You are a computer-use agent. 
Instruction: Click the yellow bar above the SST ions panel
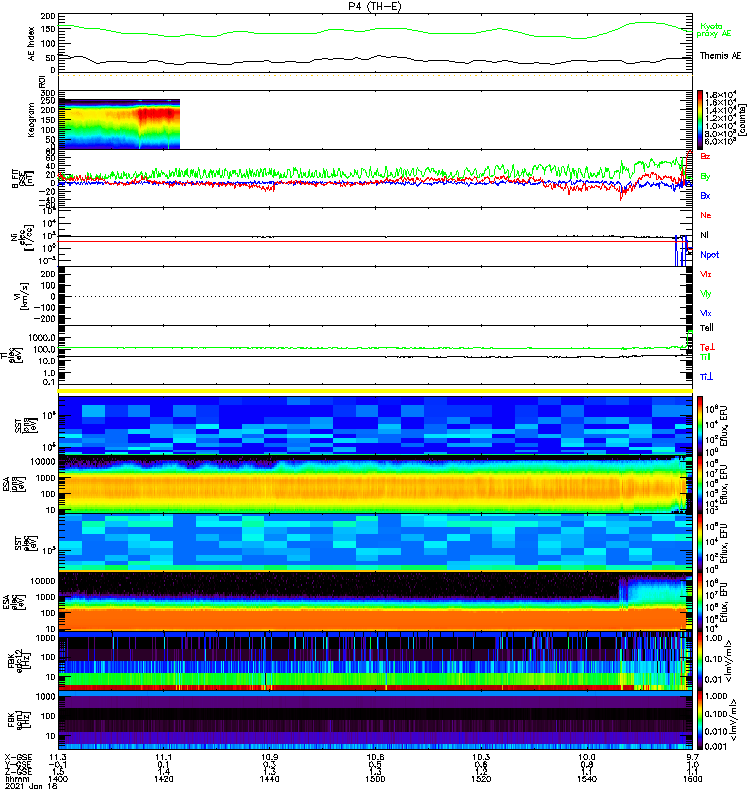(x=376, y=391)
